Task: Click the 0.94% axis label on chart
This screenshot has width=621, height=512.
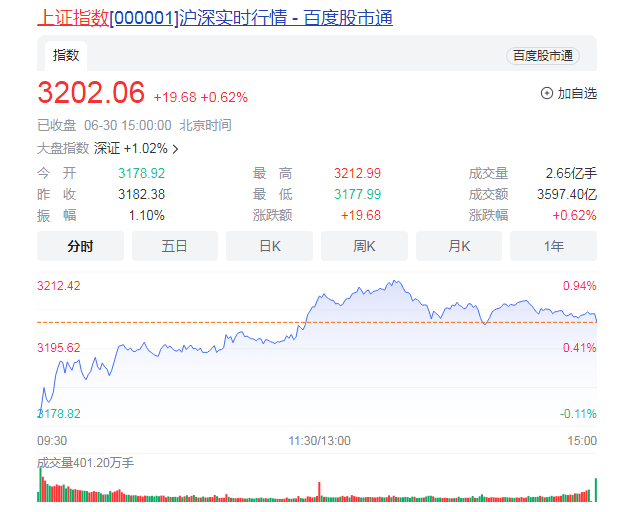Action: (x=579, y=286)
